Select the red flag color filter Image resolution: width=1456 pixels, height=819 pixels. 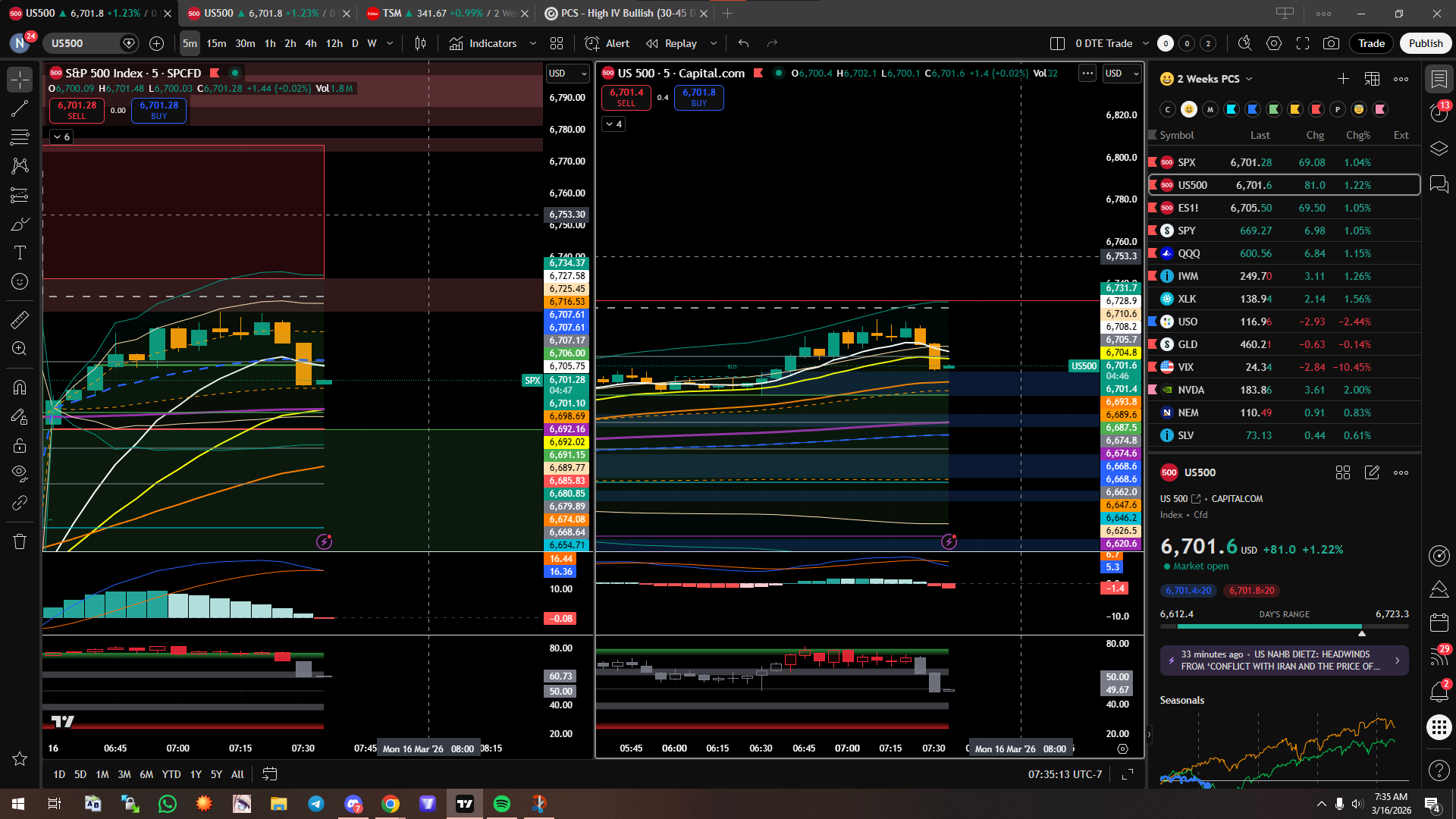(1316, 109)
